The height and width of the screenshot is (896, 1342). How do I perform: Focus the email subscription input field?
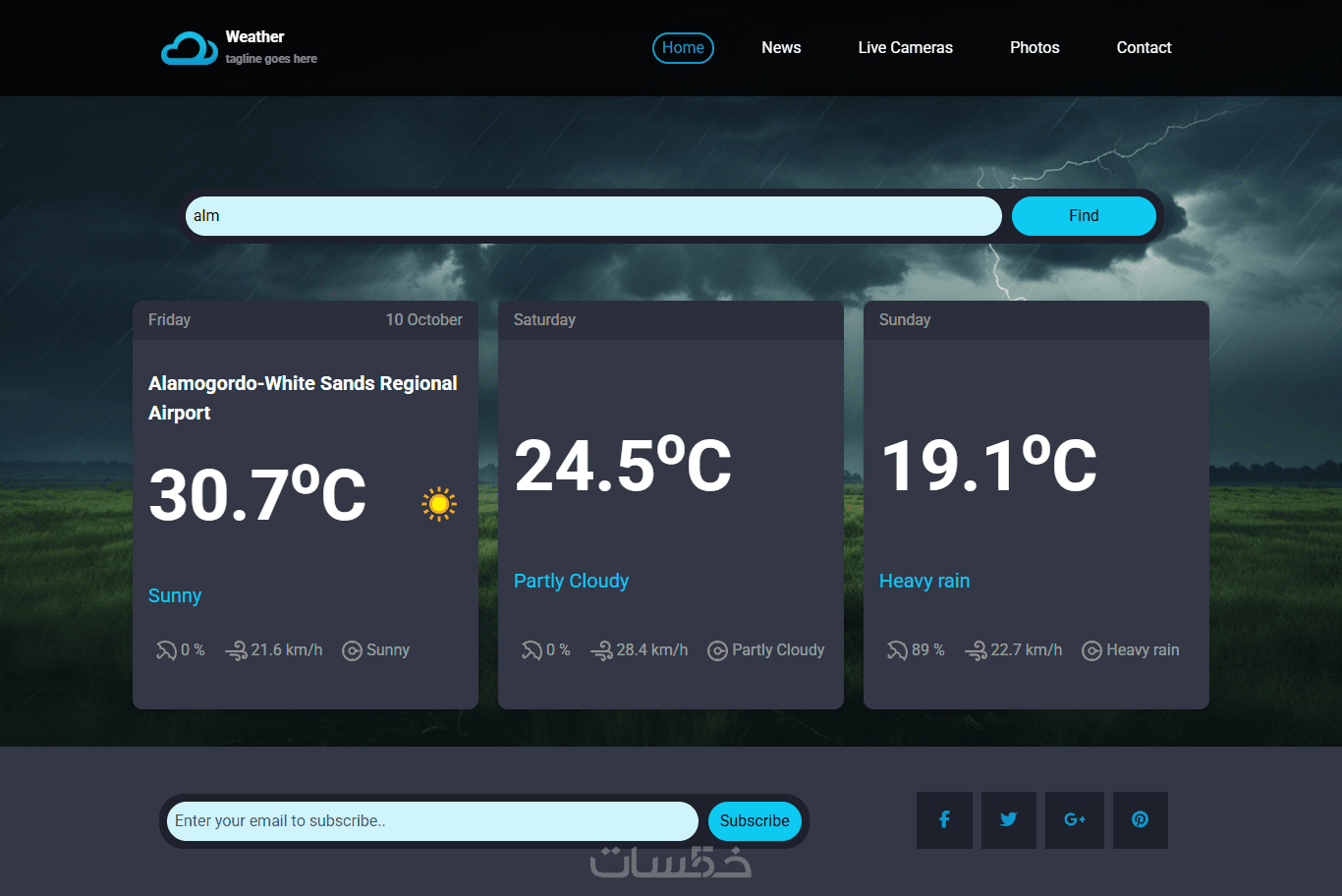(432, 821)
